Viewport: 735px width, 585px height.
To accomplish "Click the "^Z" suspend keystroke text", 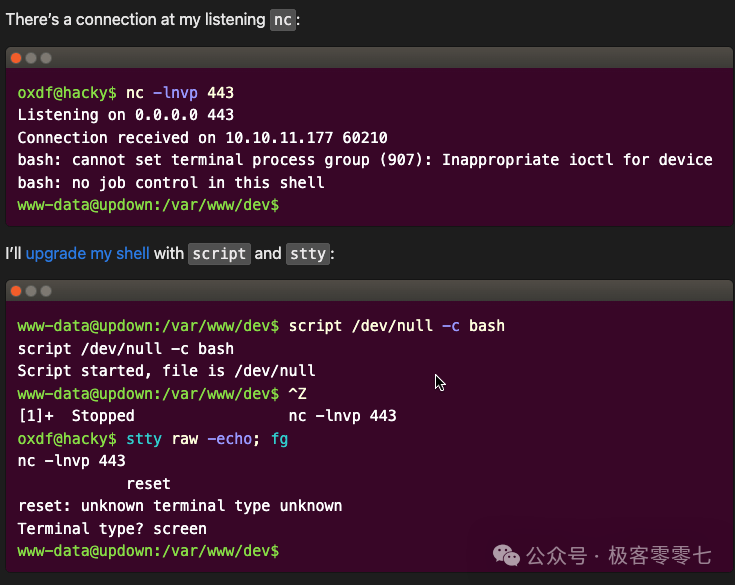I will click(297, 393).
